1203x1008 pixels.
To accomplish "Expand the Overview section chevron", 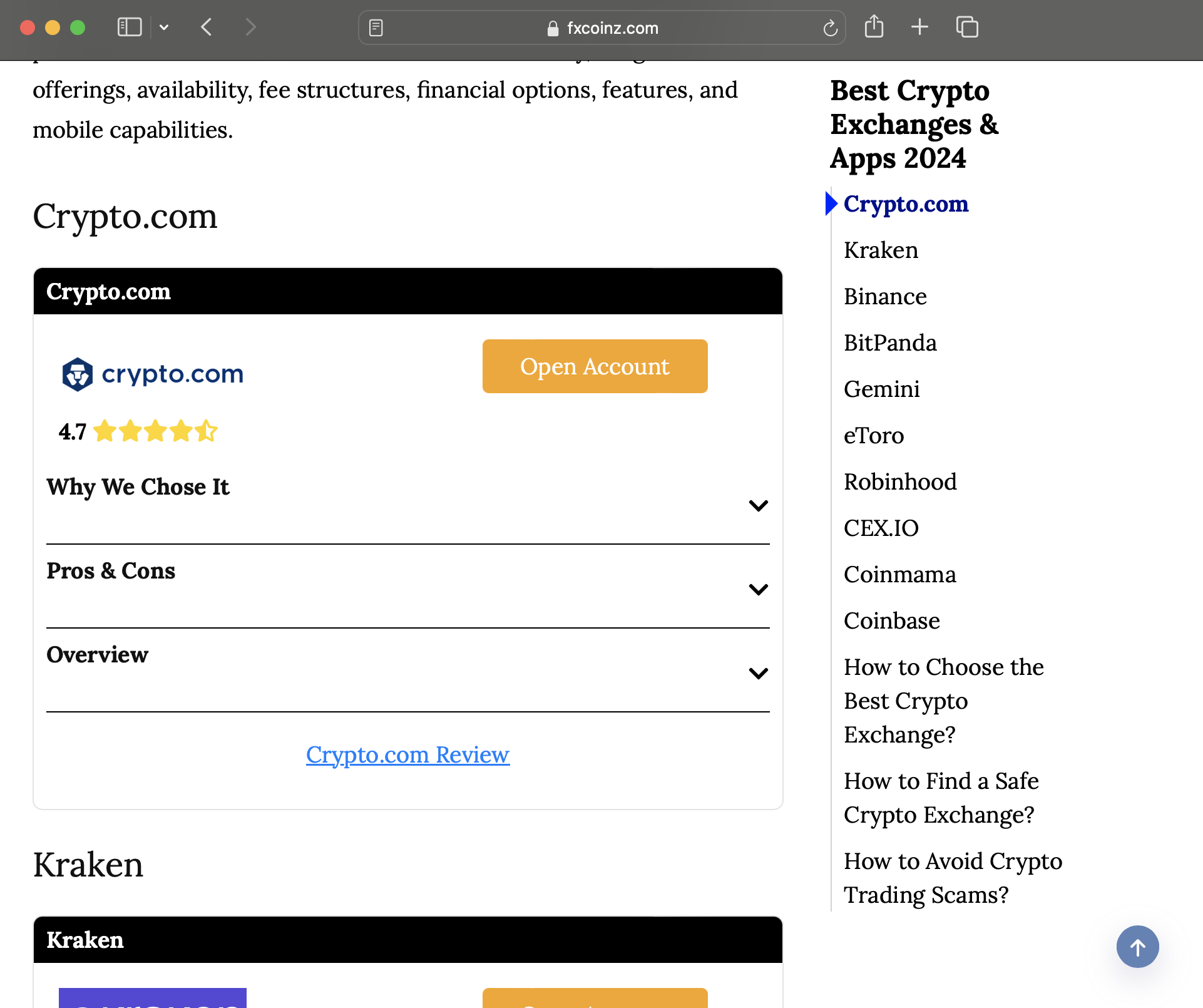I will coord(758,673).
